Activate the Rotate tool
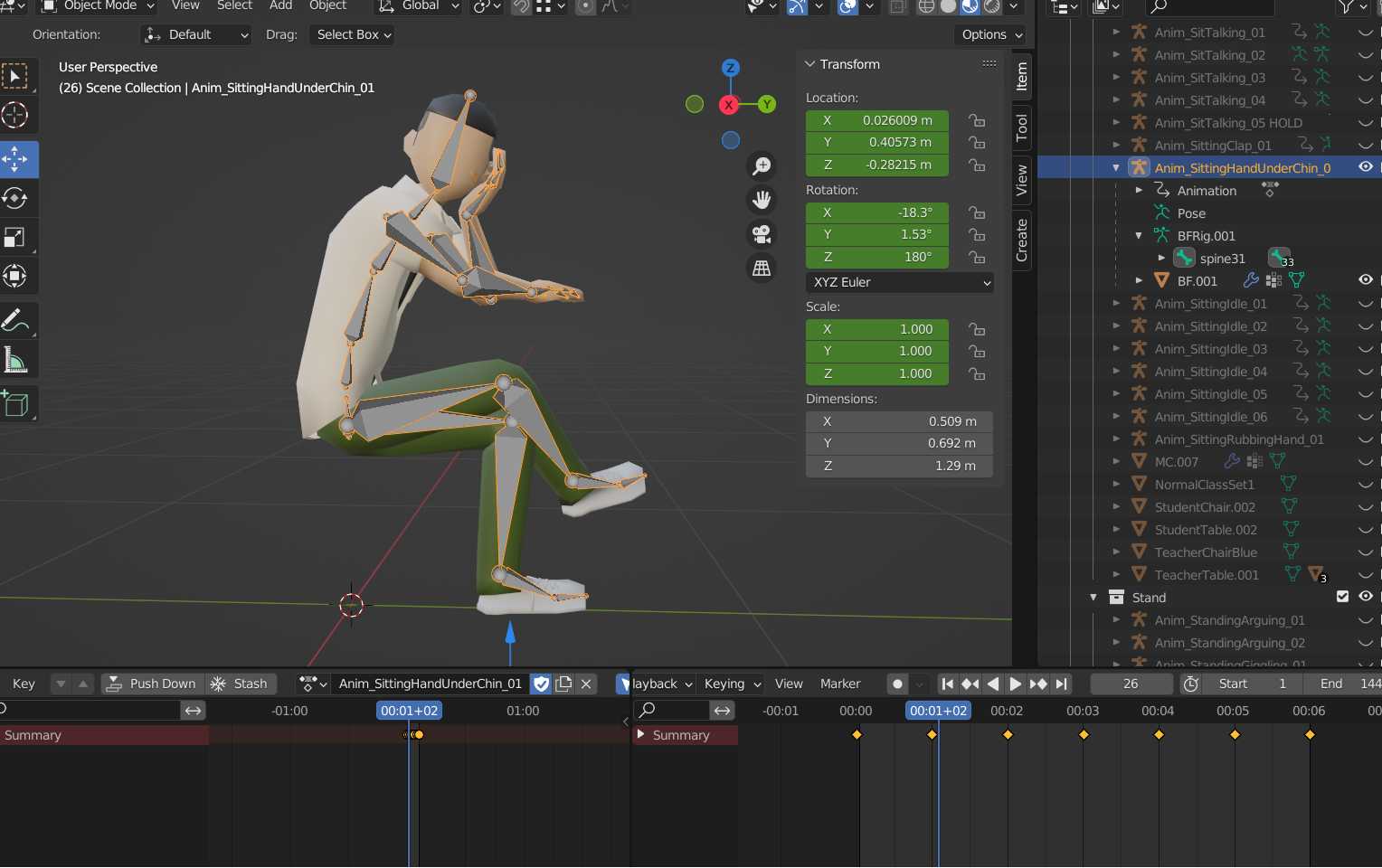The height and width of the screenshot is (868, 1382). tap(15, 198)
